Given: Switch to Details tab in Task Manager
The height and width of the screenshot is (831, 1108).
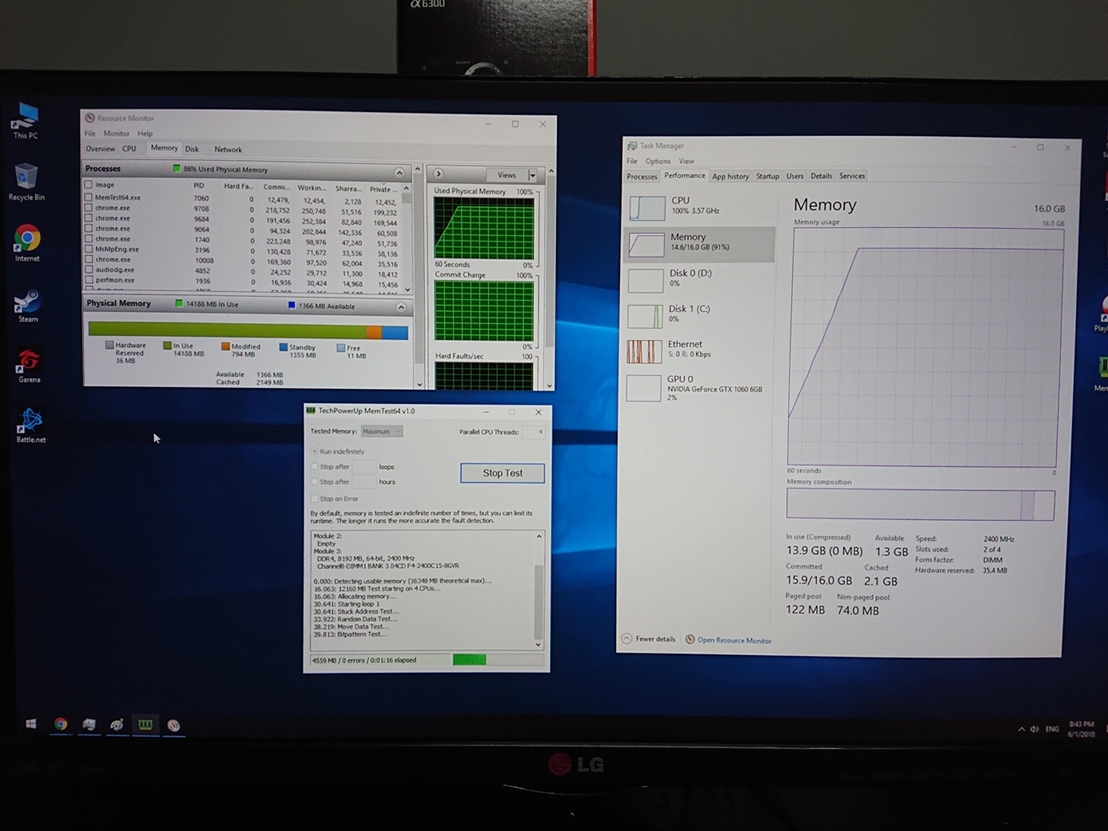Looking at the screenshot, I should click(x=821, y=176).
